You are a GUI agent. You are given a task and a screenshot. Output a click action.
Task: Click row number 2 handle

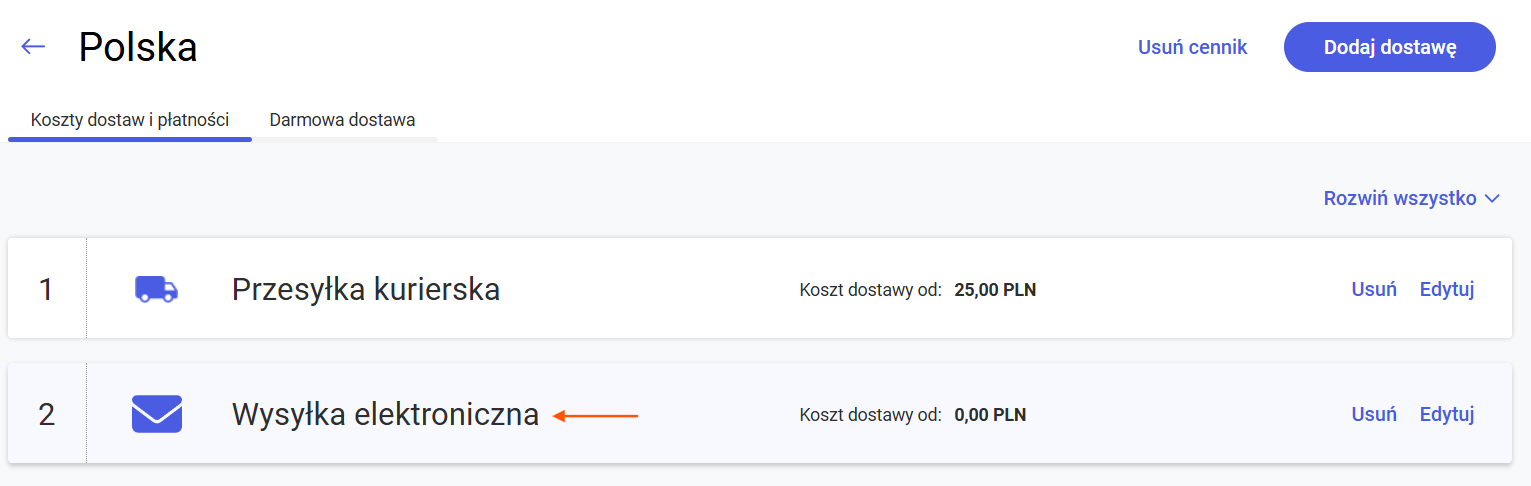[x=46, y=414]
